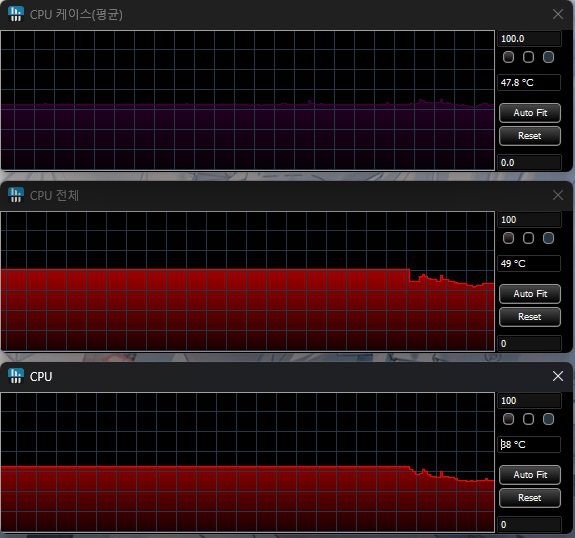Select the blue-tinted square in bottom CPU panel
This screenshot has height=538, width=575.
click(548, 419)
